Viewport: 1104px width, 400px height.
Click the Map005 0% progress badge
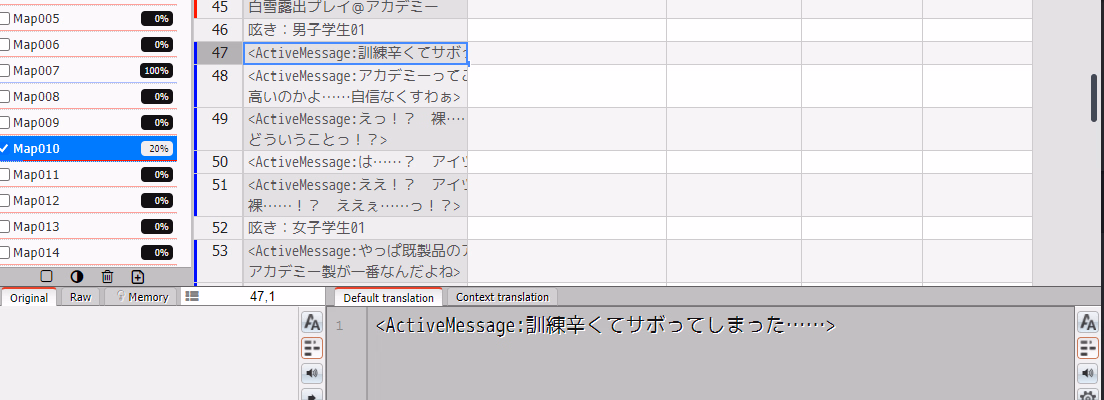pos(158,19)
